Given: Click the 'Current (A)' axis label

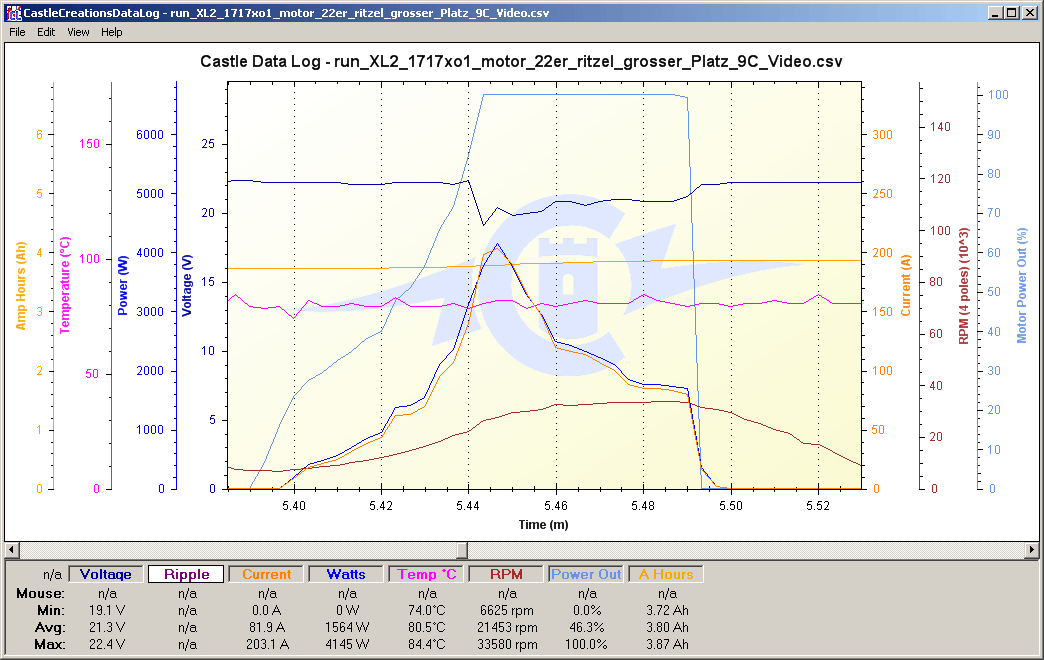Looking at the screenshot, I should pyautogui.click(x=906, y=285).
